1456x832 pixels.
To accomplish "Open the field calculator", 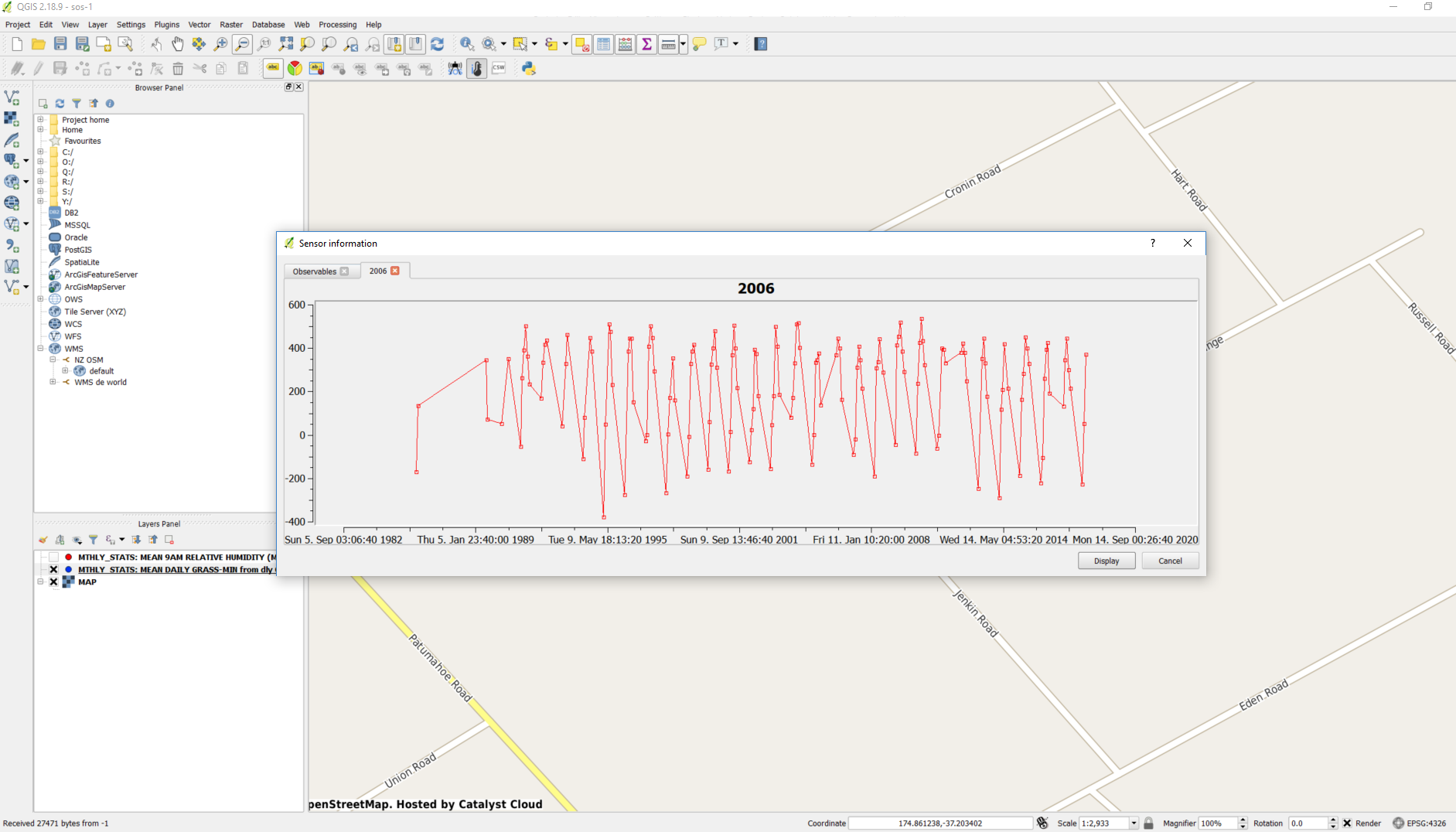I will coord(626,44).
